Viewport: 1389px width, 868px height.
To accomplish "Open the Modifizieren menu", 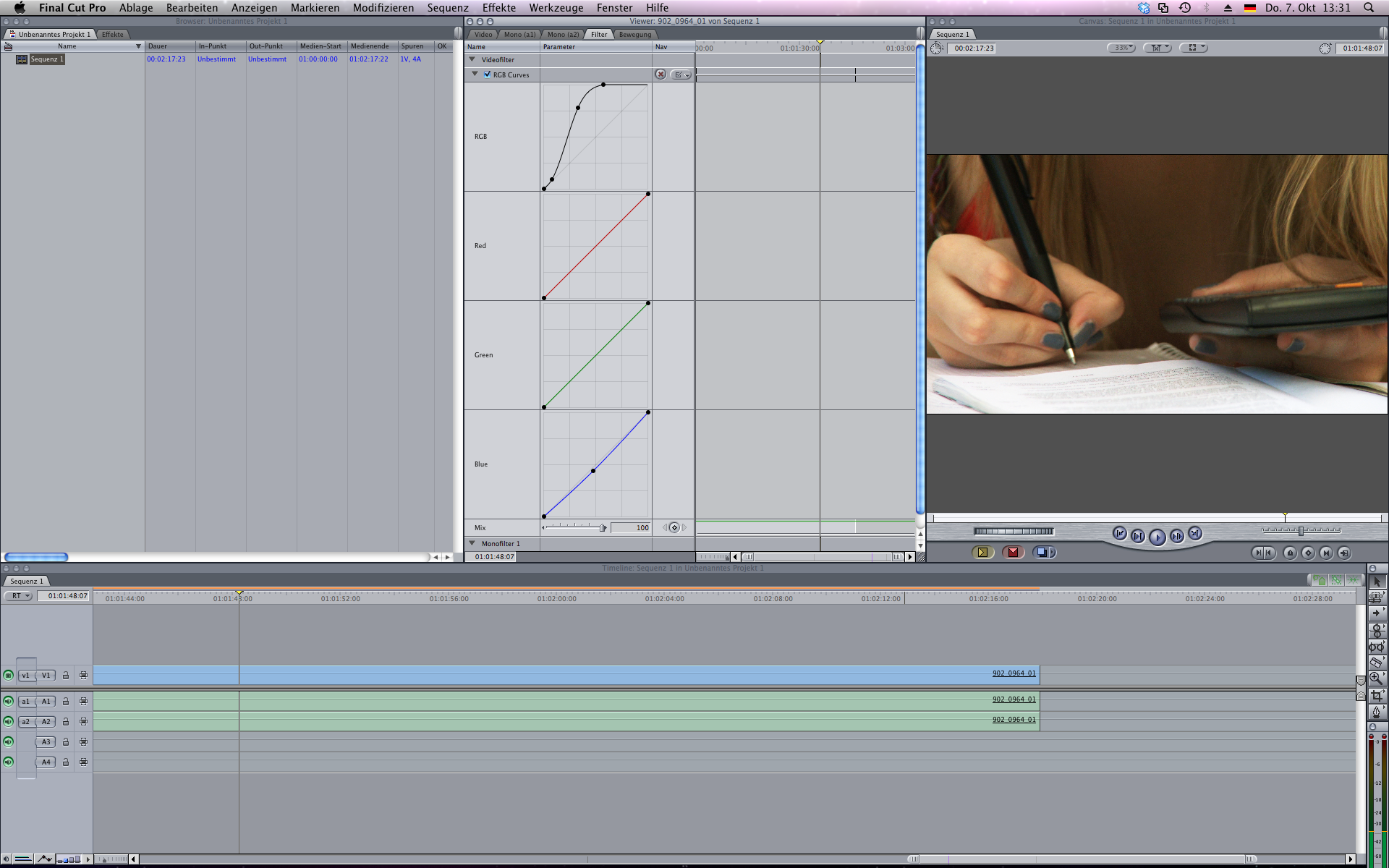I will [x=383, y=8].
